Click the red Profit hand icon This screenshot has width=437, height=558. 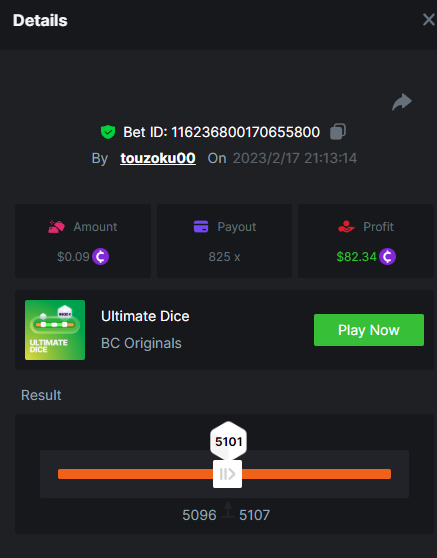click(x=346, y=226)
